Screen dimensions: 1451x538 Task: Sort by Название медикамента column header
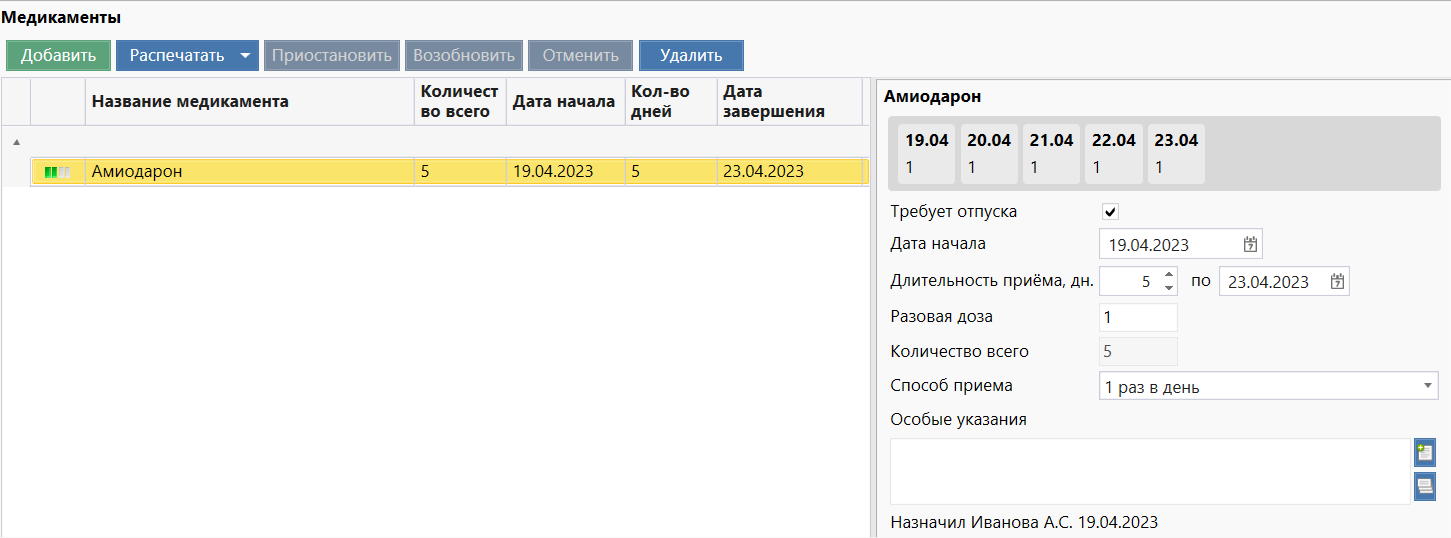[190, 102]
